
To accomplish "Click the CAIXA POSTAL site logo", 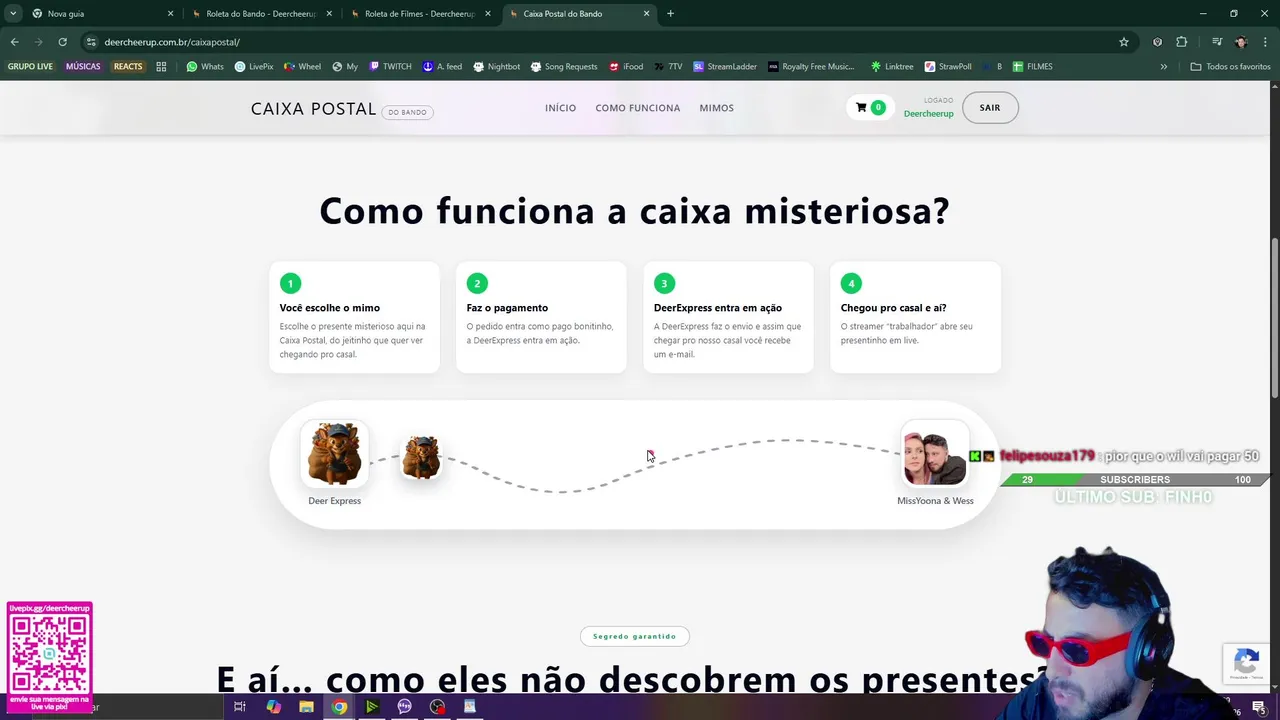I will click(x=313, y=109).
